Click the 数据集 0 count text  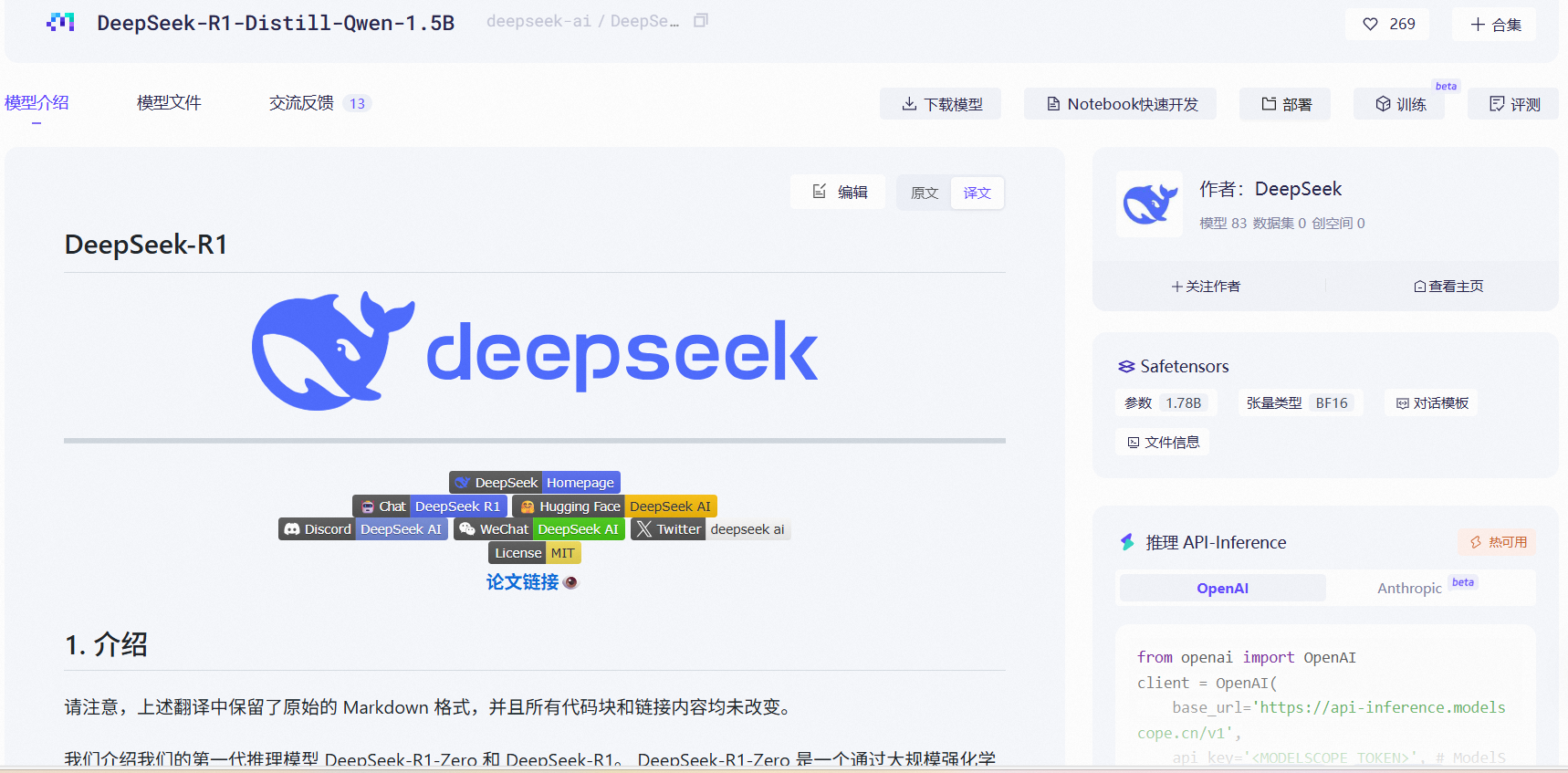point(1279,223)
